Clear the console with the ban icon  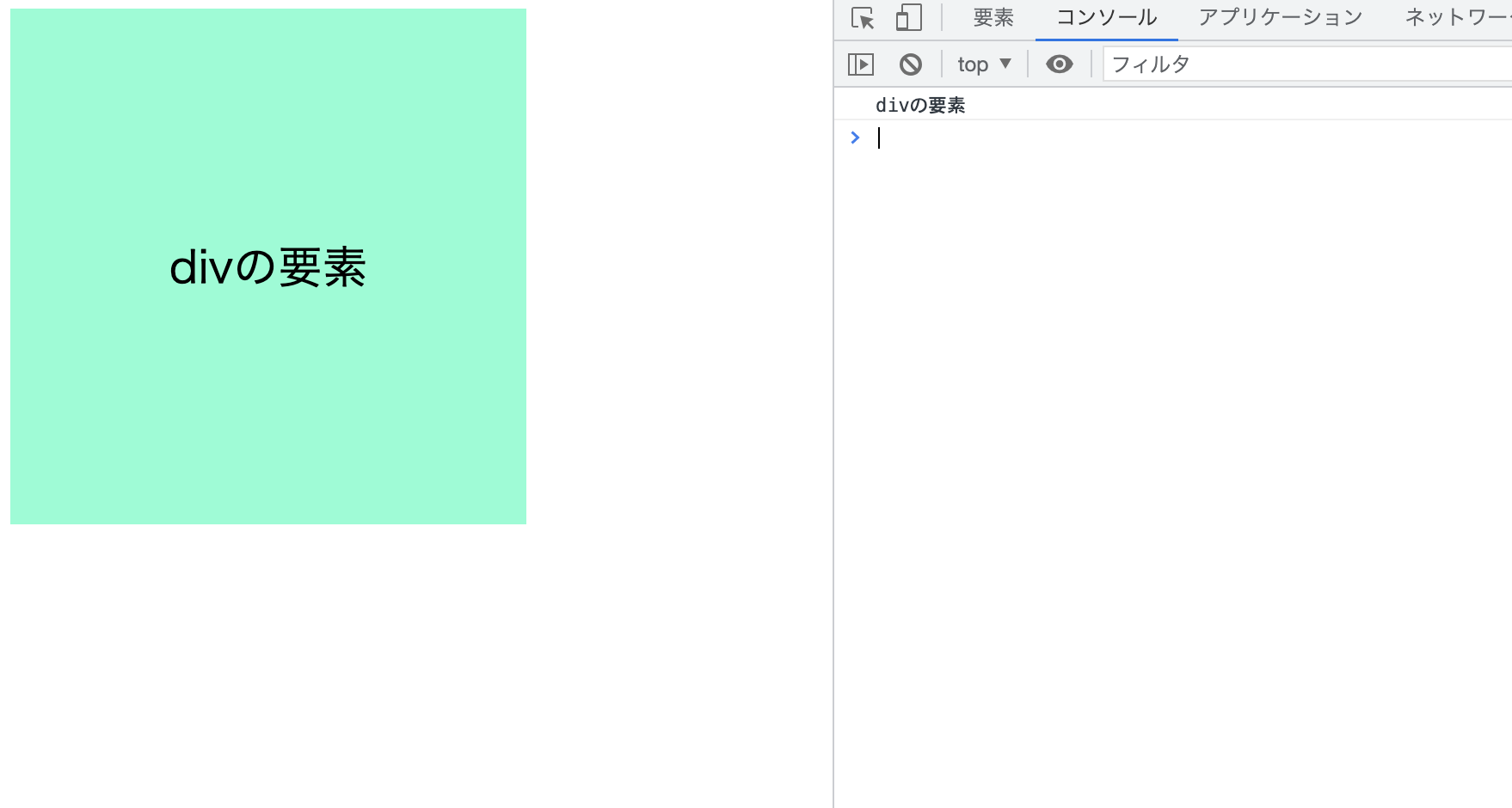(x=911, y=64)
